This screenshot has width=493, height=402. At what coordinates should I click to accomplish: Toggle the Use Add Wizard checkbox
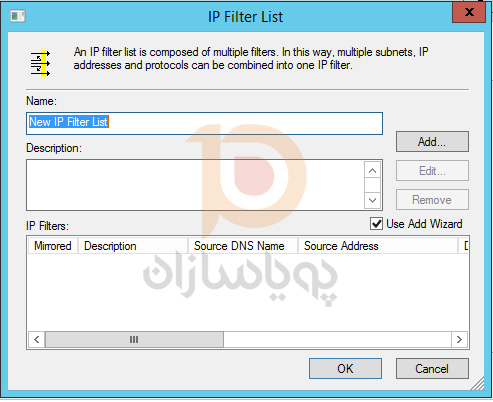[x=376, y=224]
